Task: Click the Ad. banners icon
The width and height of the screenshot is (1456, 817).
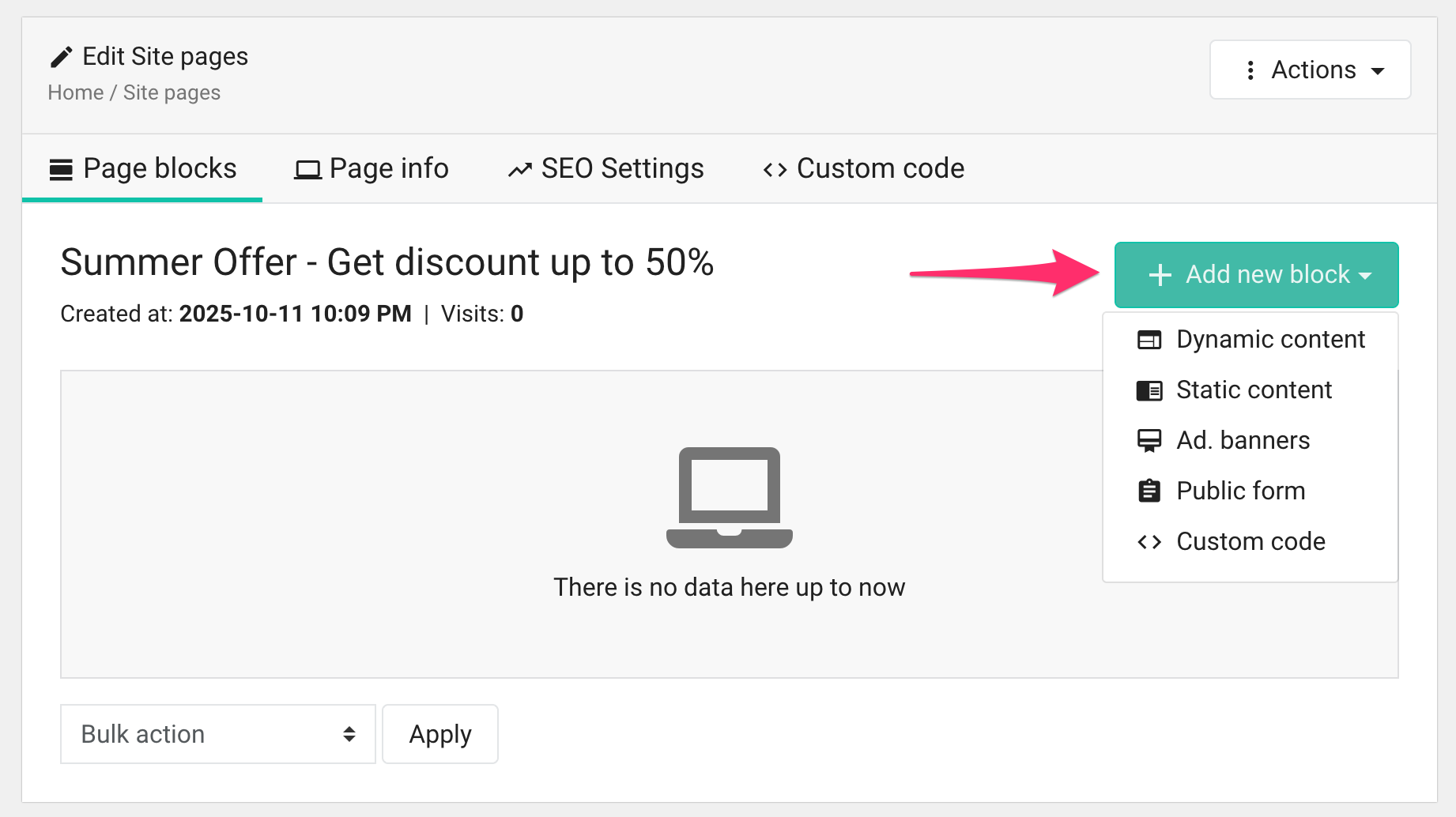Action: [1149, 441]
